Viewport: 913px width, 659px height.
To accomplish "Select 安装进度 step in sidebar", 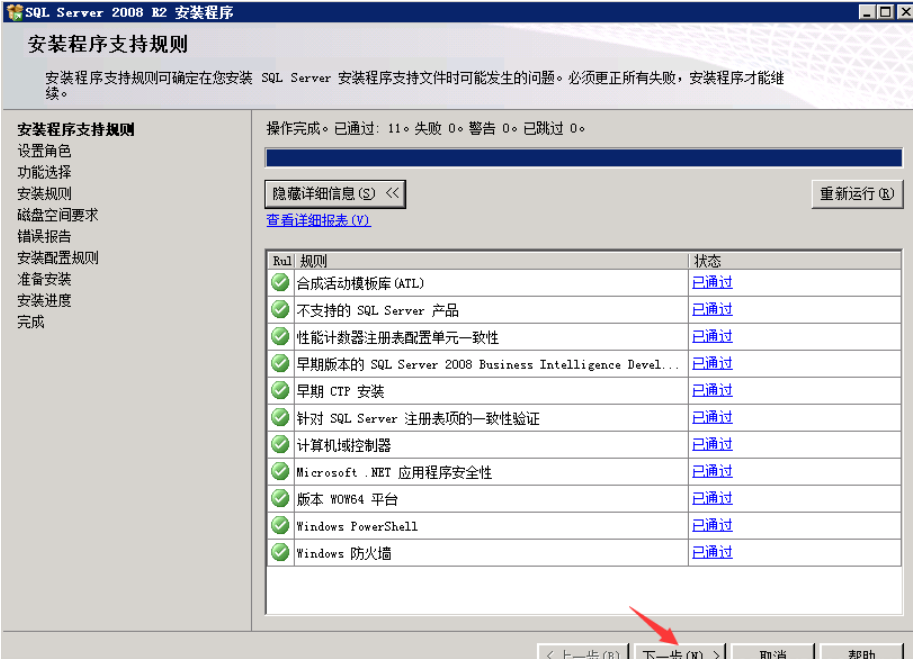I will [x=44, y=300].
